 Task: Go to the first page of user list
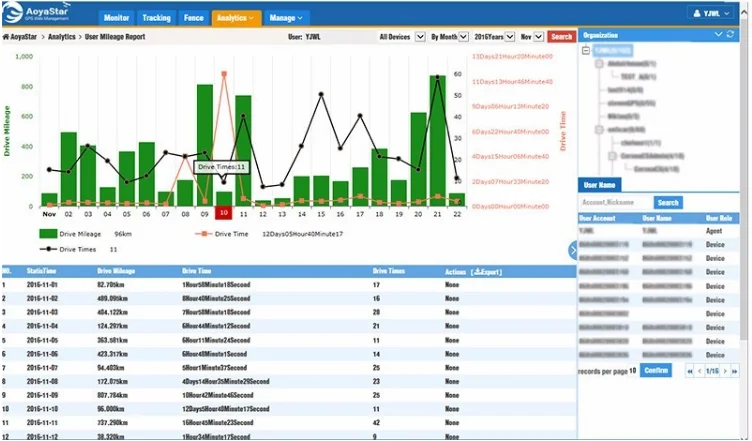pos(691,371)
